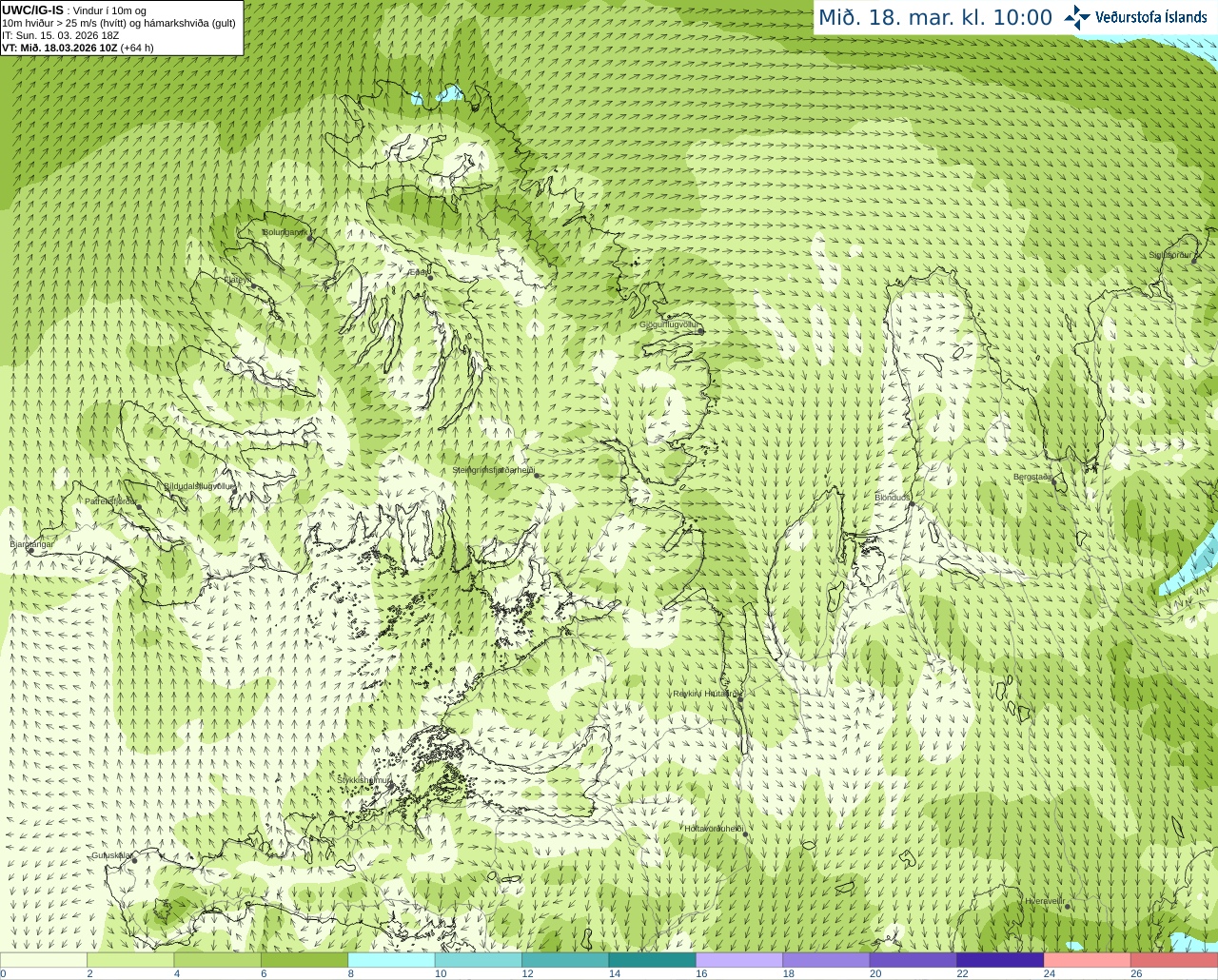Click the 0–2 m/s pale legend swatch
The height and width of the screenshot is (980, 1218).
[x=44, y=960]
